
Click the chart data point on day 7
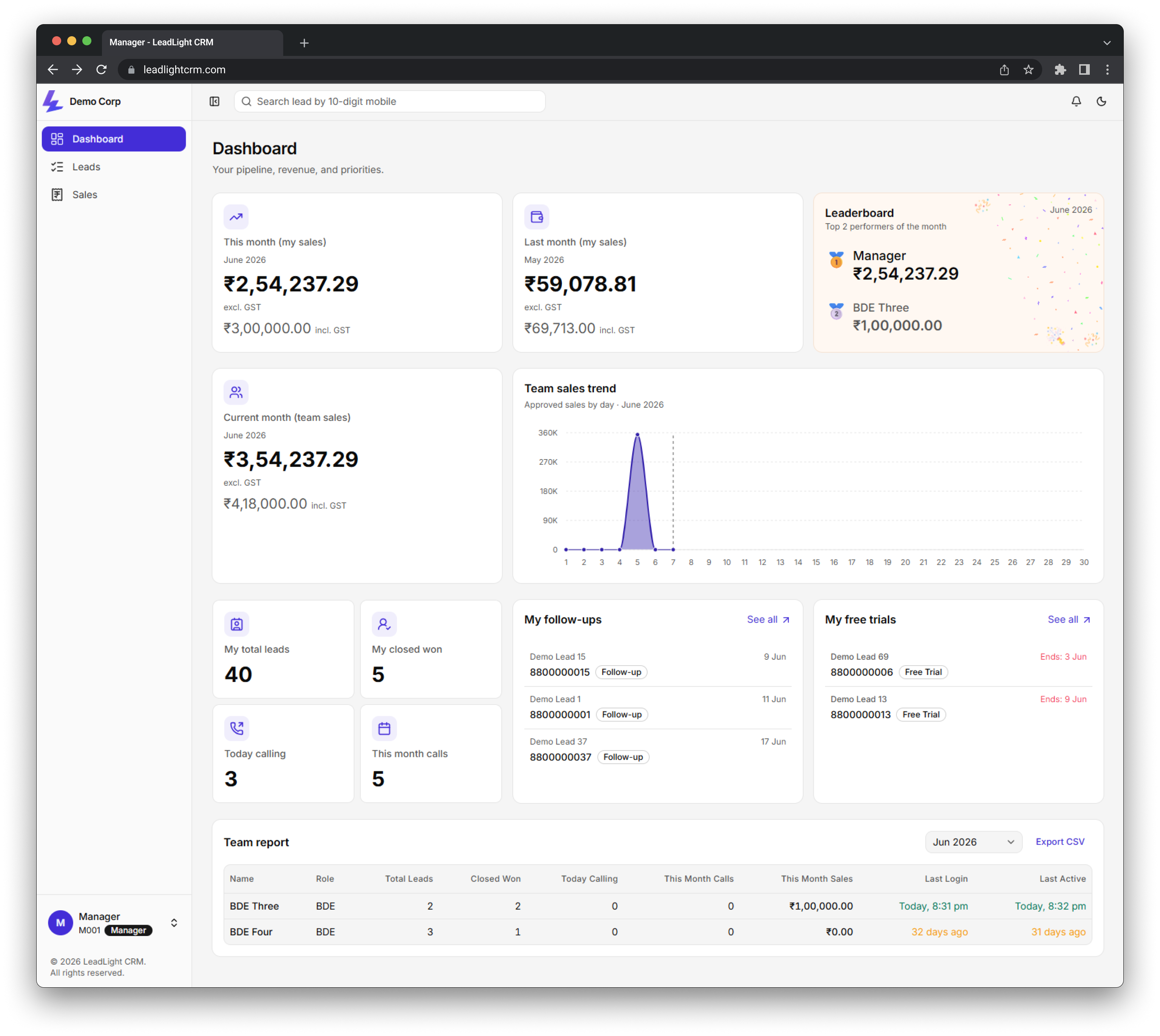(x=673, y=549)
